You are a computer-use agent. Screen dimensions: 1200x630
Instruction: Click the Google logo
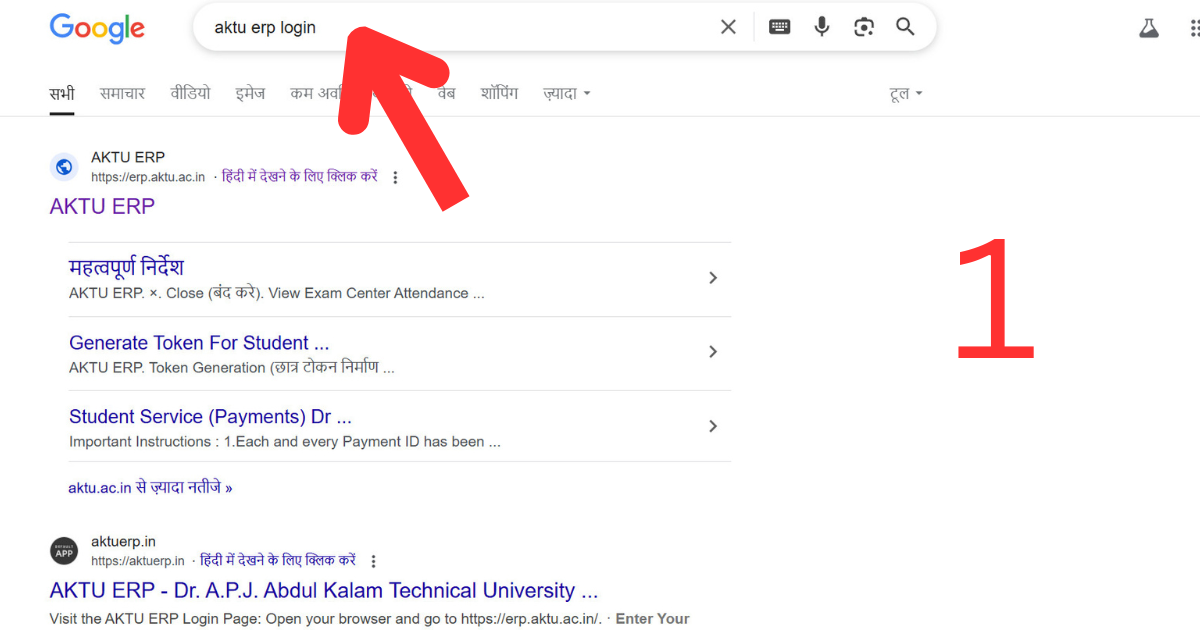97,28
